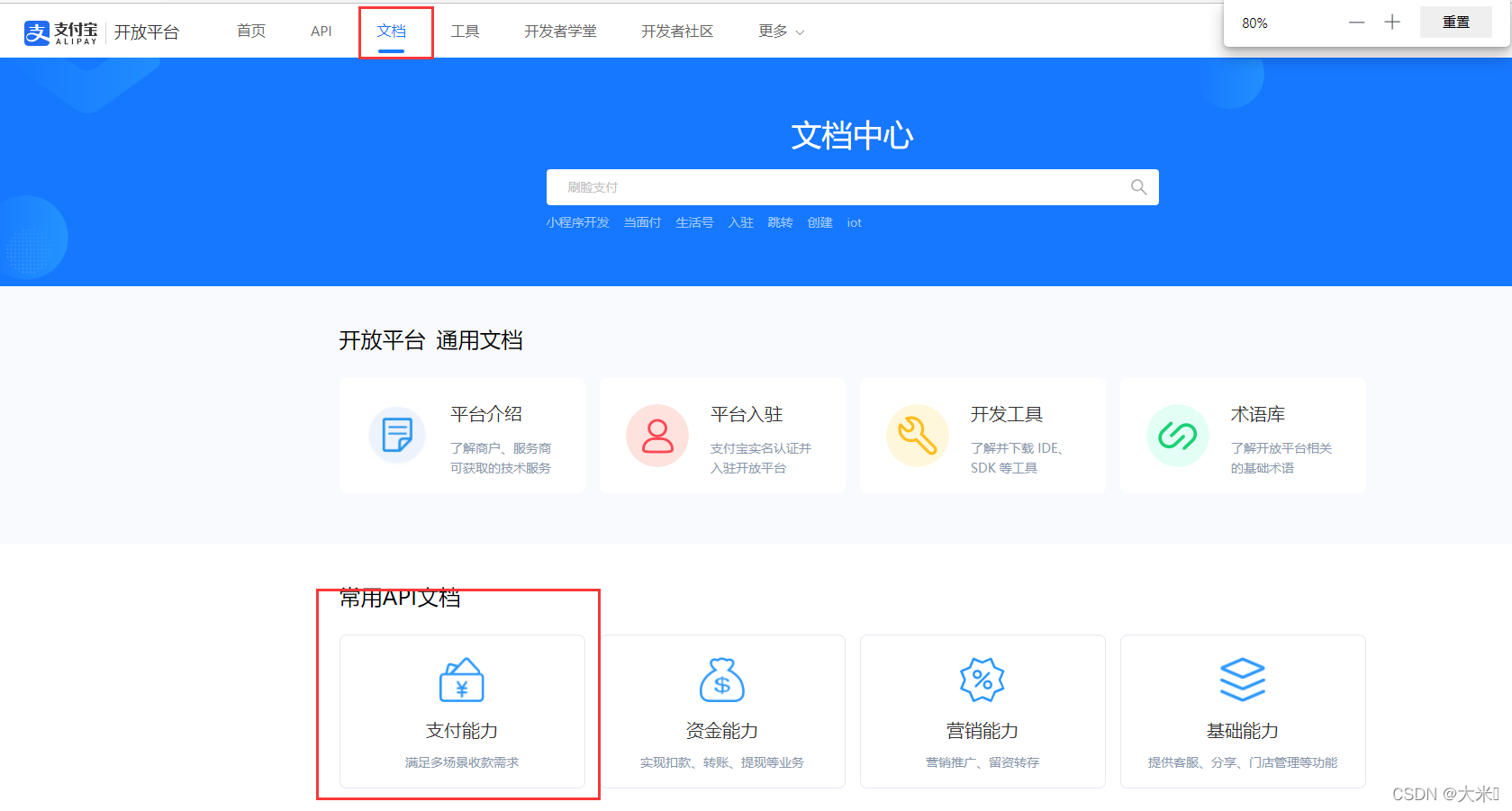The width and height of the screenshot is (1512, 811).
Task: Click the 基础能力 layers icon
Action: pyautogui.click(x=1243, y=680)
